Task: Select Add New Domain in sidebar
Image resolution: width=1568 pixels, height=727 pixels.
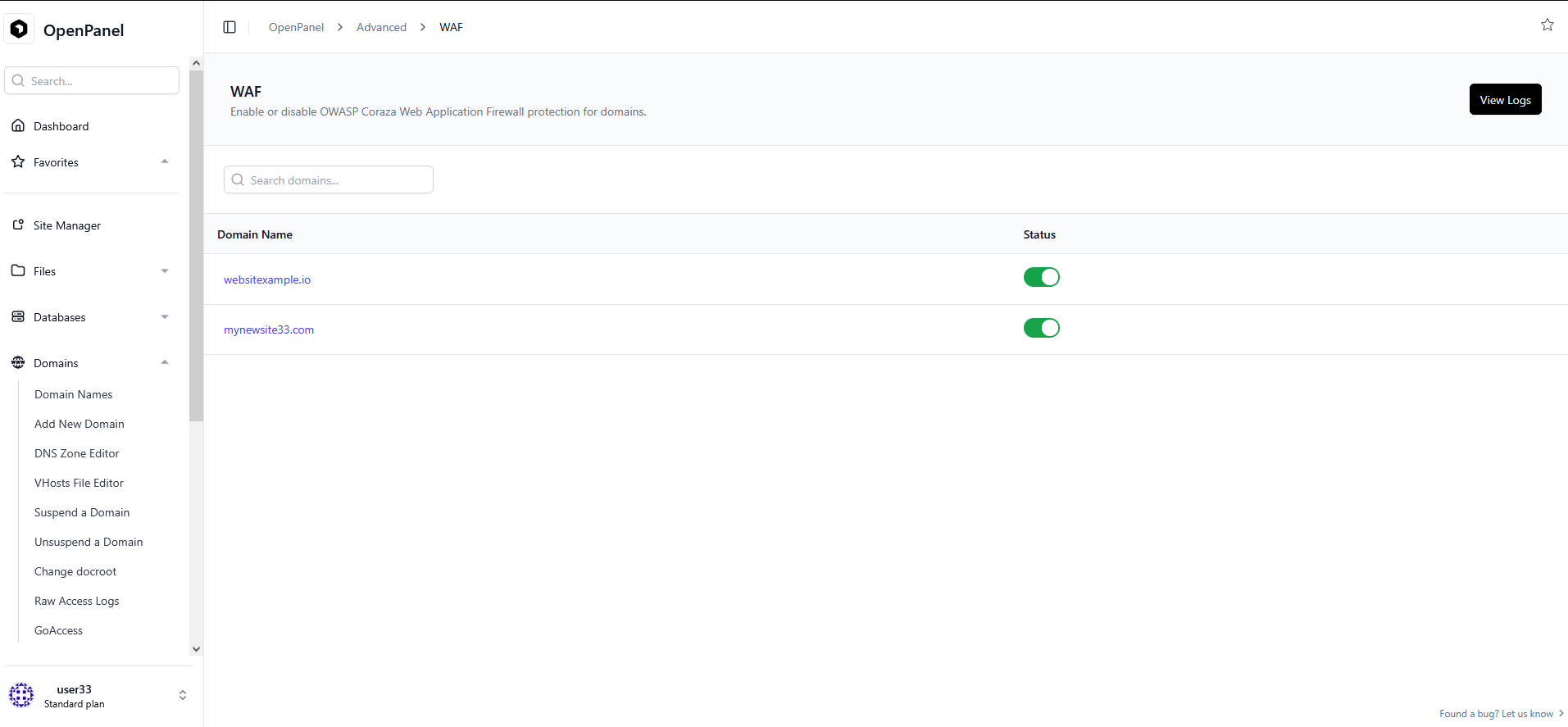Action: (80, 424)
